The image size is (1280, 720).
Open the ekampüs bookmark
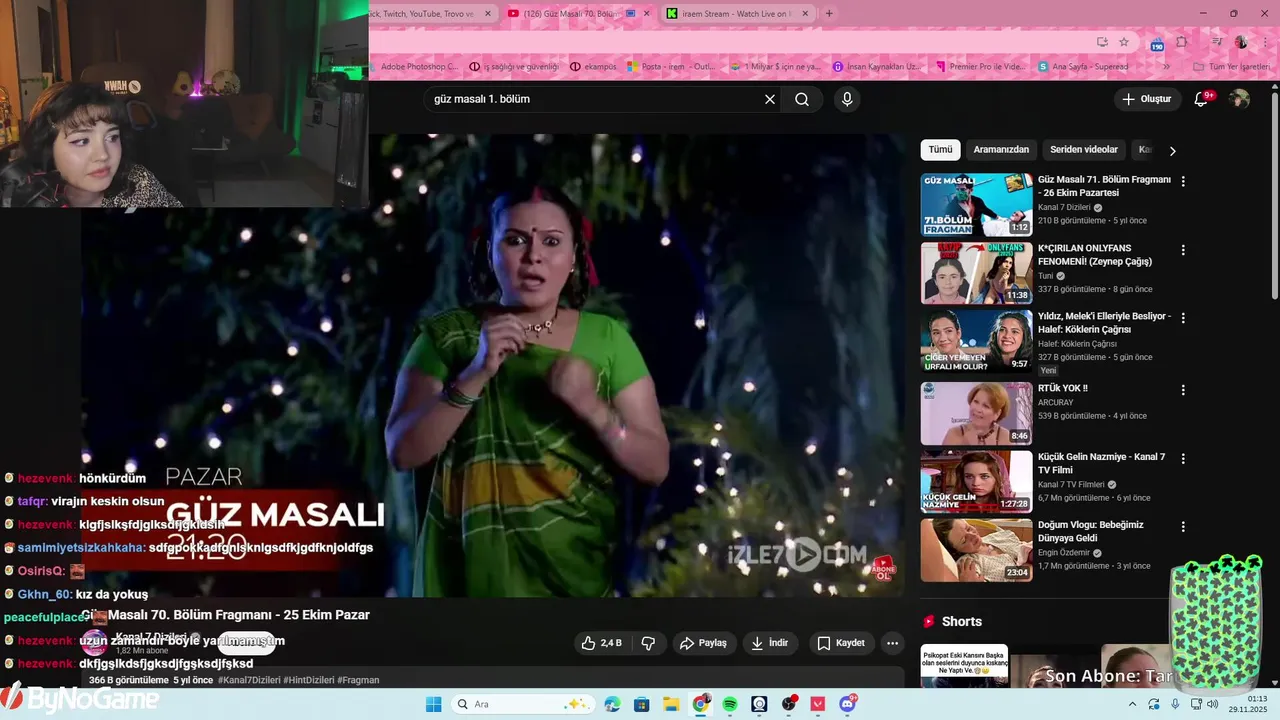pyautogui.click(x=593, y=67)
